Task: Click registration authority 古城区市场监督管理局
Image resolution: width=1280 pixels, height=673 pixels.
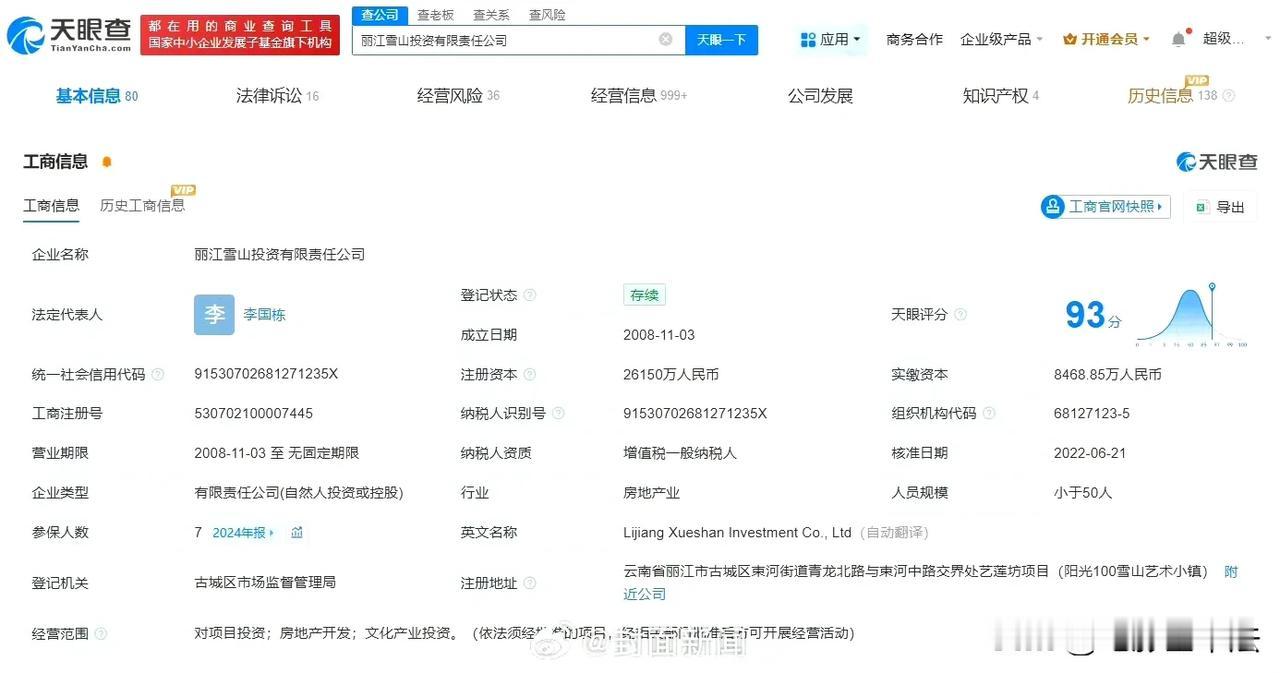Action: 265,583
